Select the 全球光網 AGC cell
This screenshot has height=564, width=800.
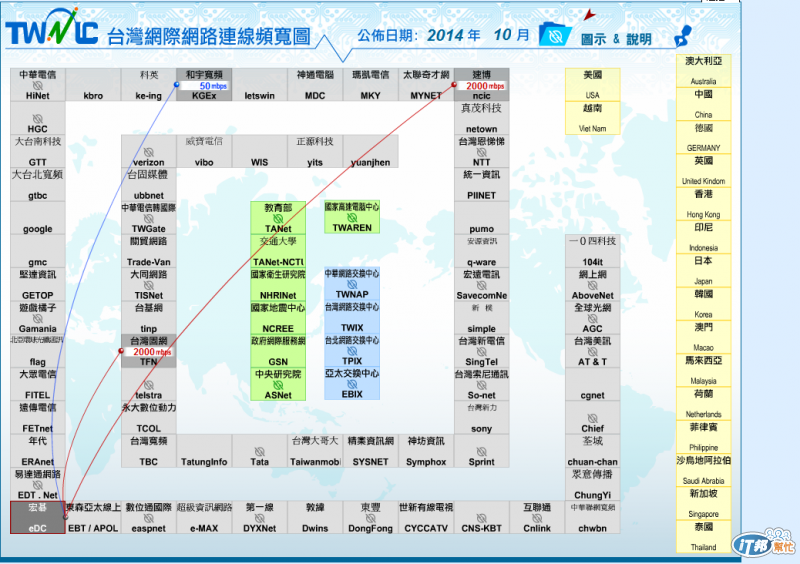(593, 318)
